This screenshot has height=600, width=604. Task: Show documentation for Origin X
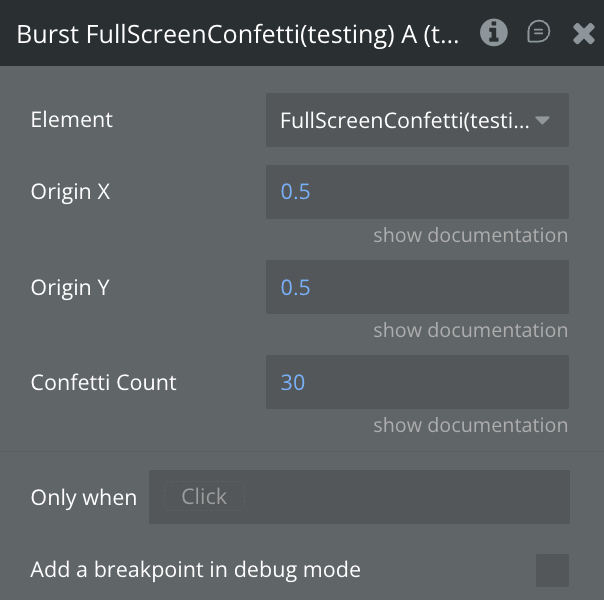coord(470,235)
